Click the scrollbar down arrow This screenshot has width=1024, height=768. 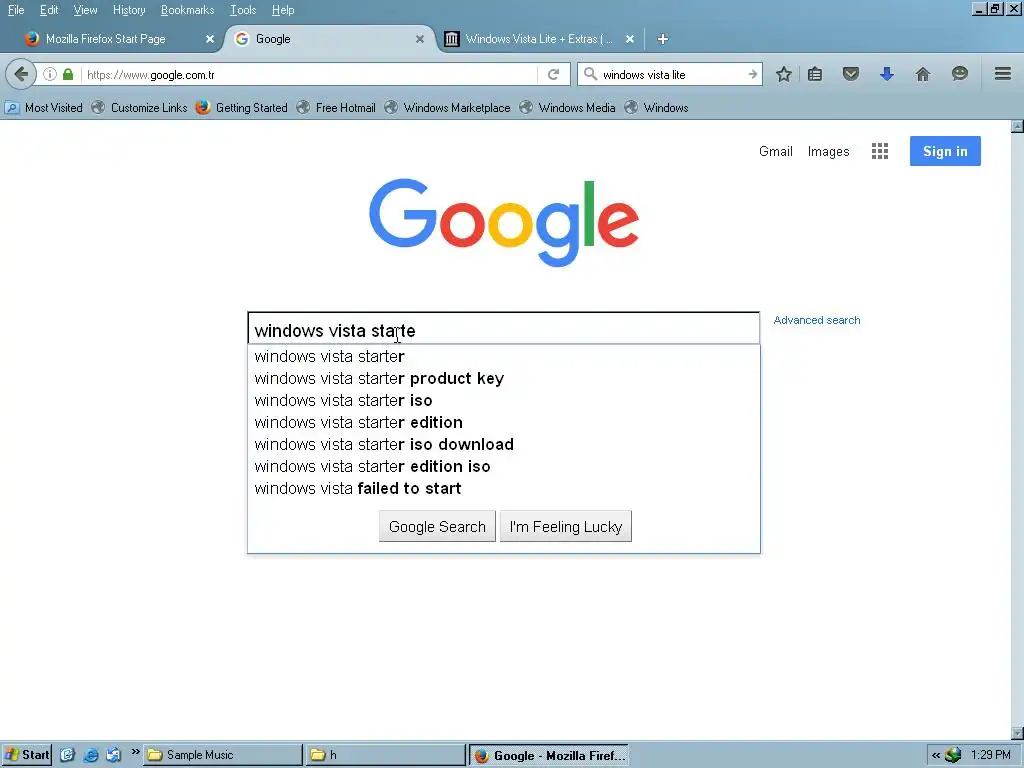coord(1017,733)
